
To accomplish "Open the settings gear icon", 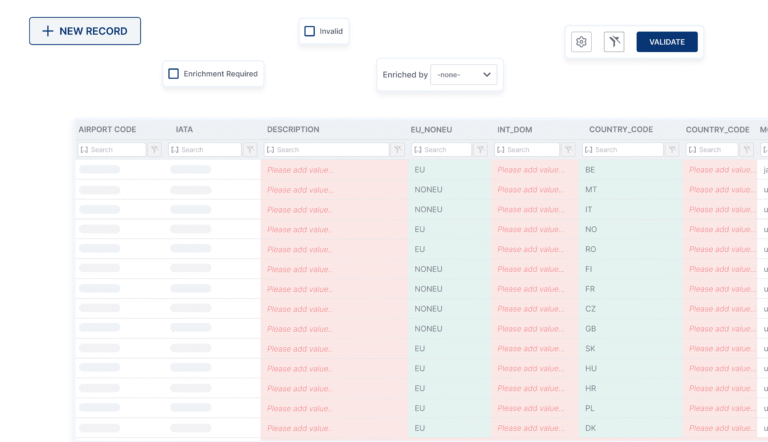I will [x=581, y=42].
